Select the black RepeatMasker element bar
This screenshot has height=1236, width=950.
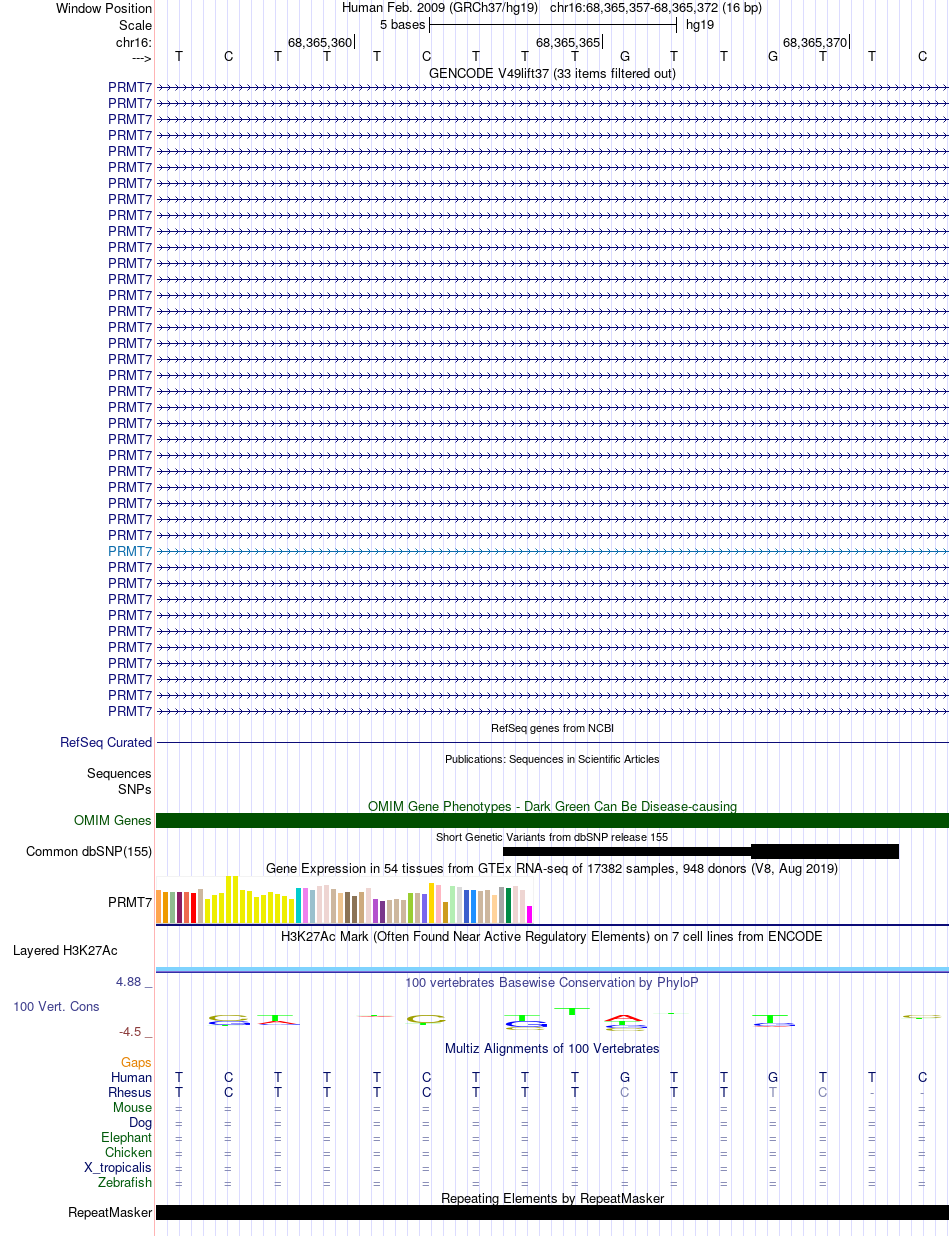point(552,1213)
